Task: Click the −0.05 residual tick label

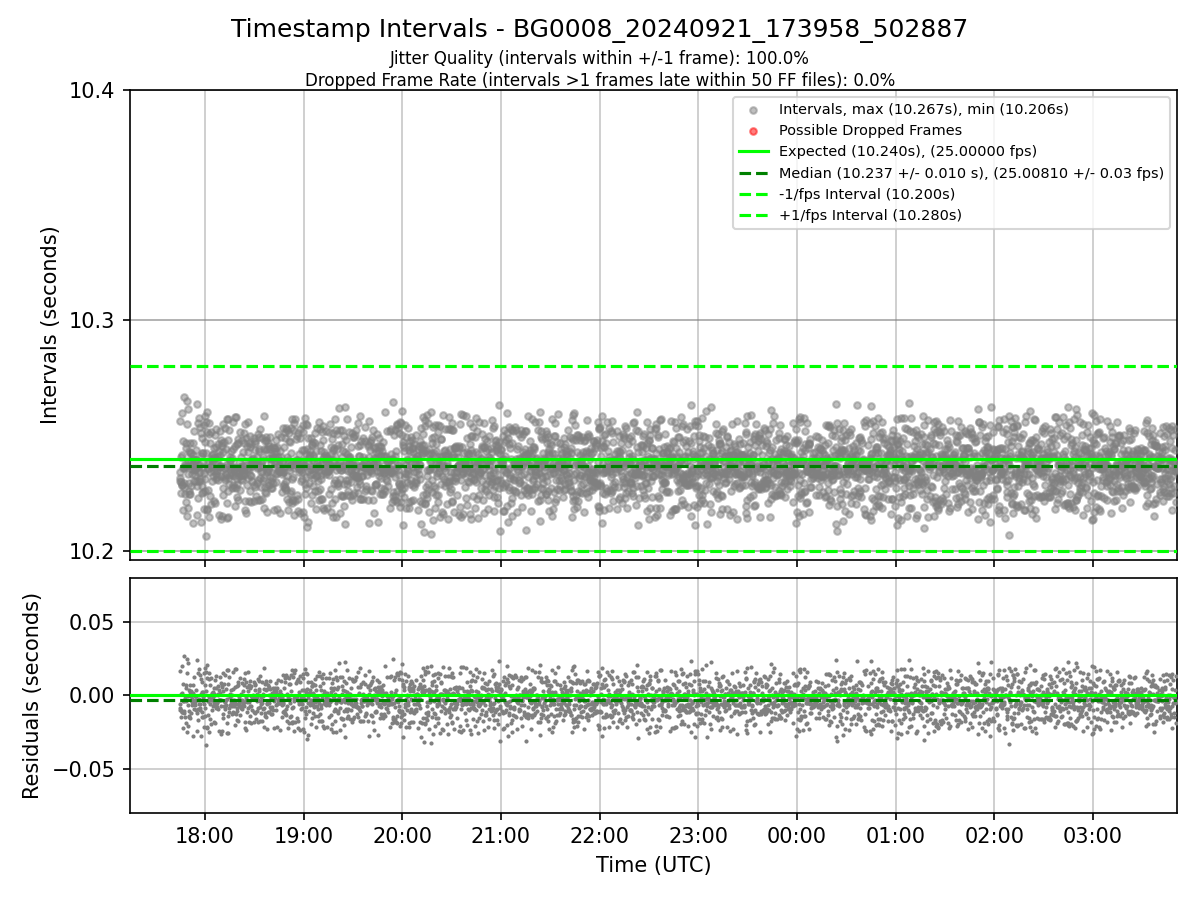Action: [x=86, y=770]
